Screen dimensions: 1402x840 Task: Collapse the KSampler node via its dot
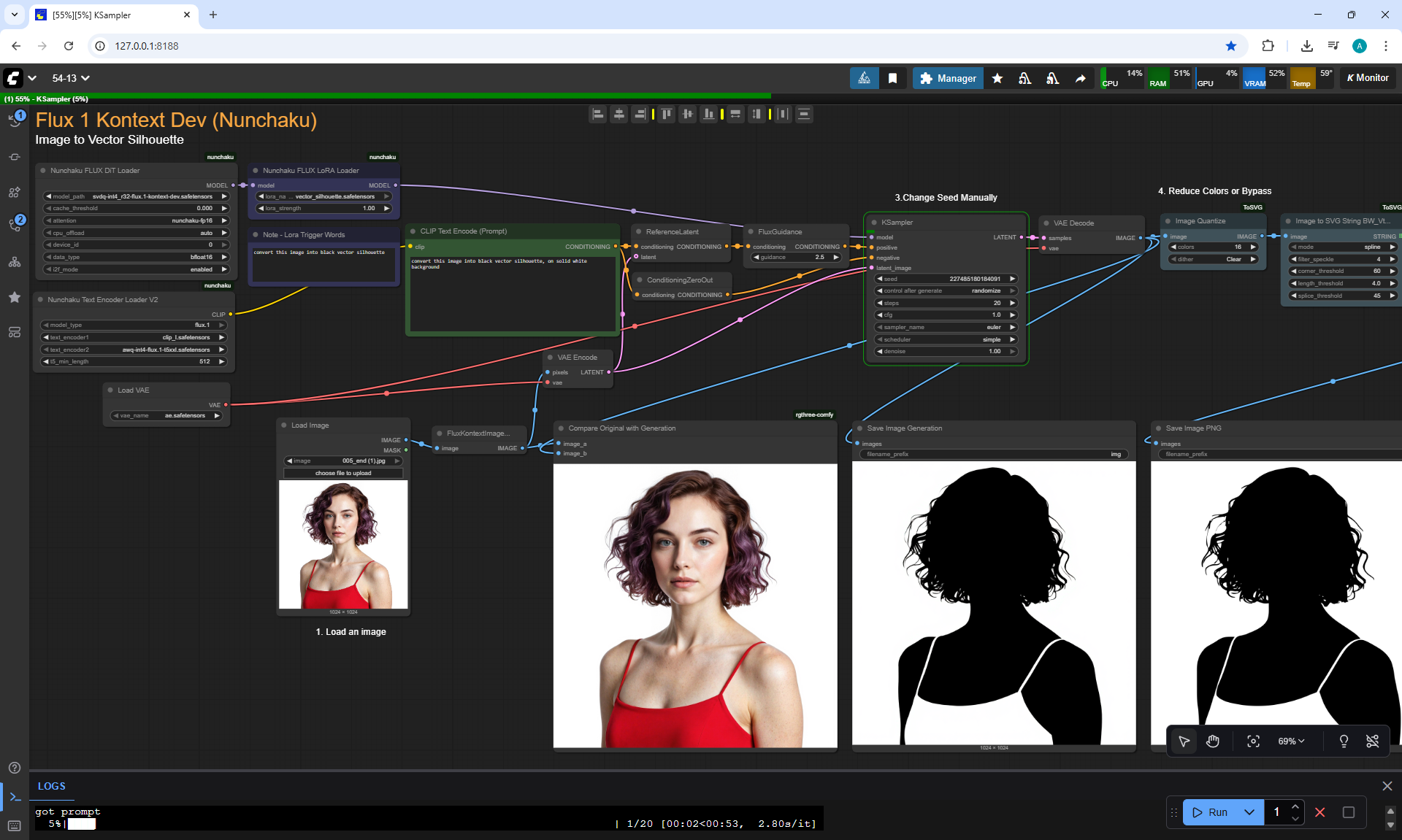(874, 223)
